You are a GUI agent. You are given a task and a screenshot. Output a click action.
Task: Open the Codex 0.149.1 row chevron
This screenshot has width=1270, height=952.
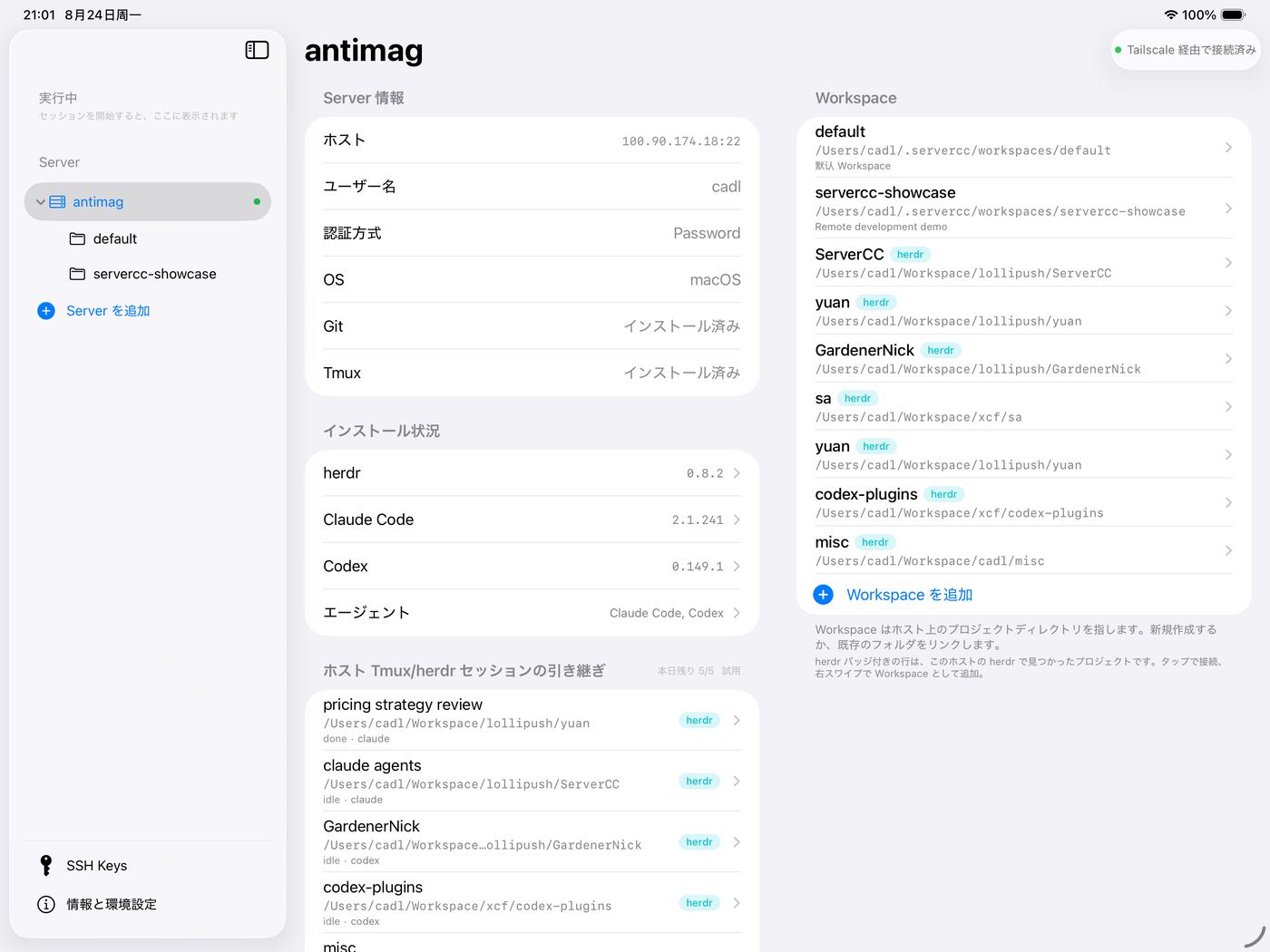click(737, 567)
